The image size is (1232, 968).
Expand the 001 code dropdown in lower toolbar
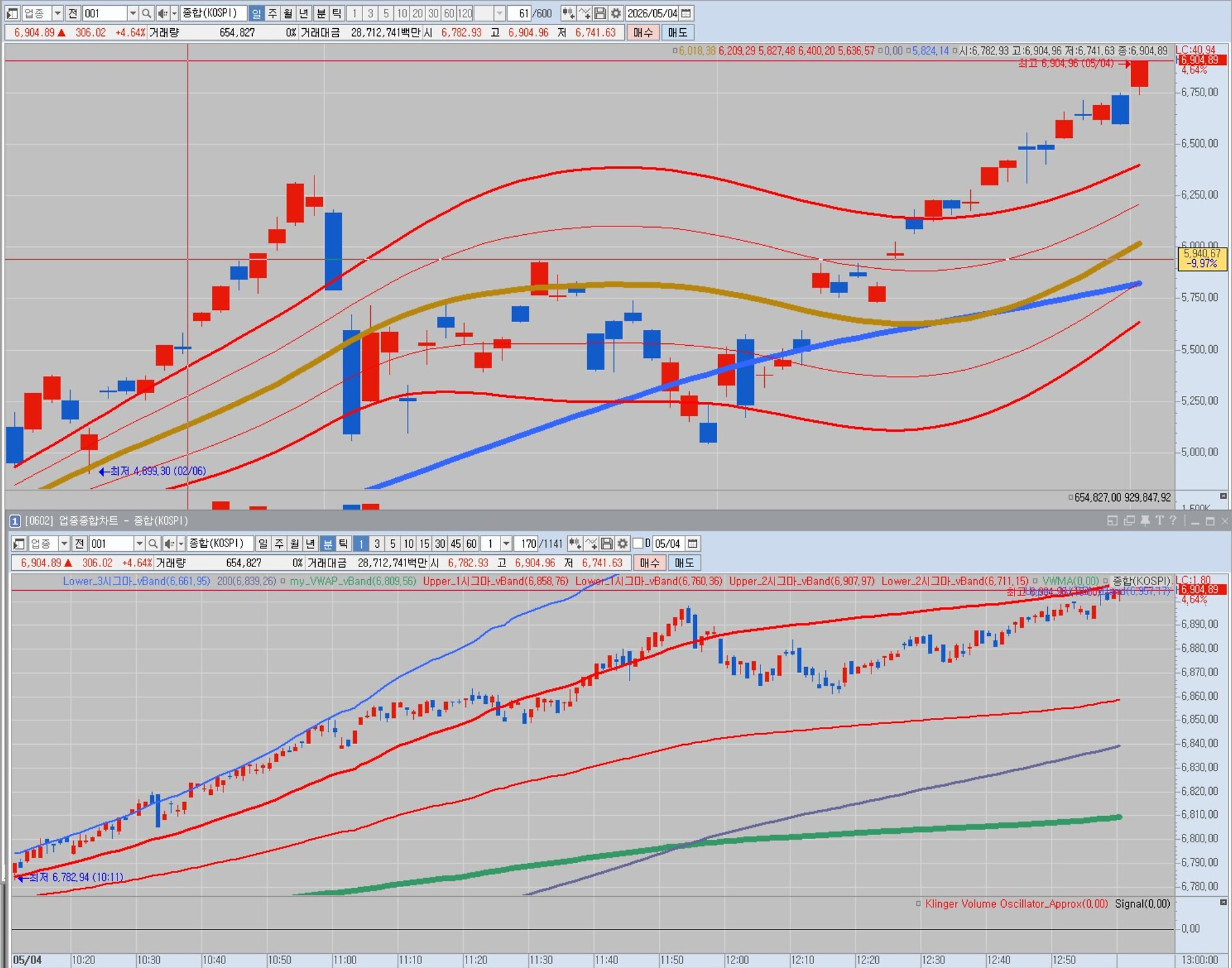click(139, 543)
